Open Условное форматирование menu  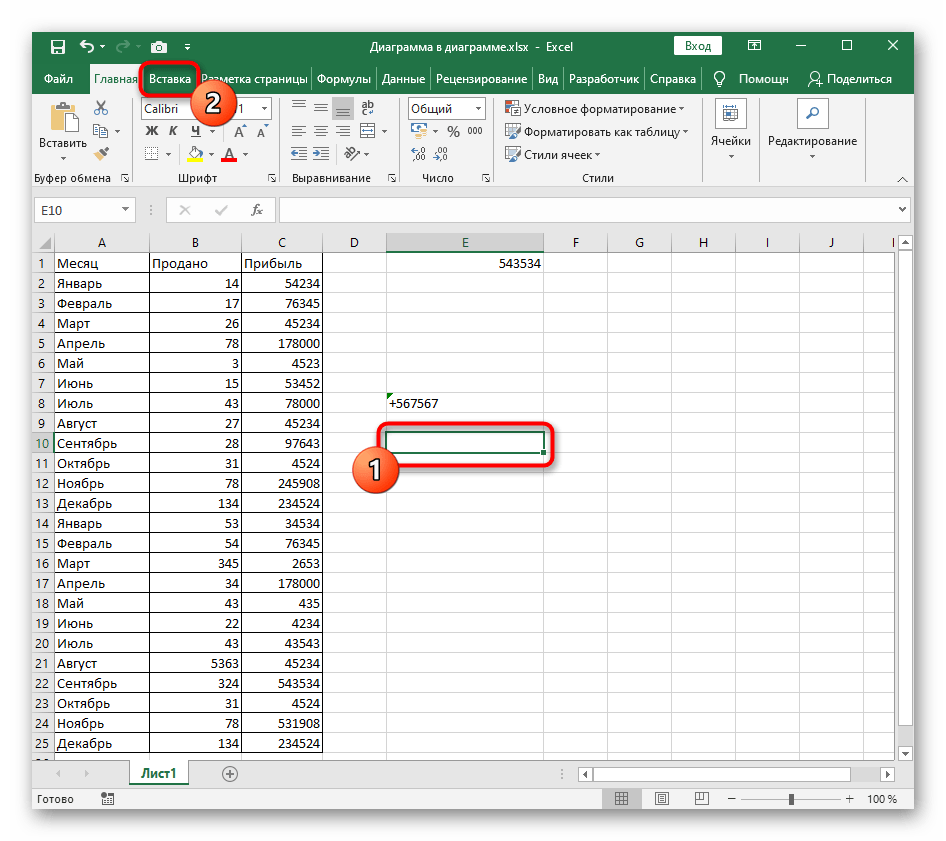tap(594, 109)
